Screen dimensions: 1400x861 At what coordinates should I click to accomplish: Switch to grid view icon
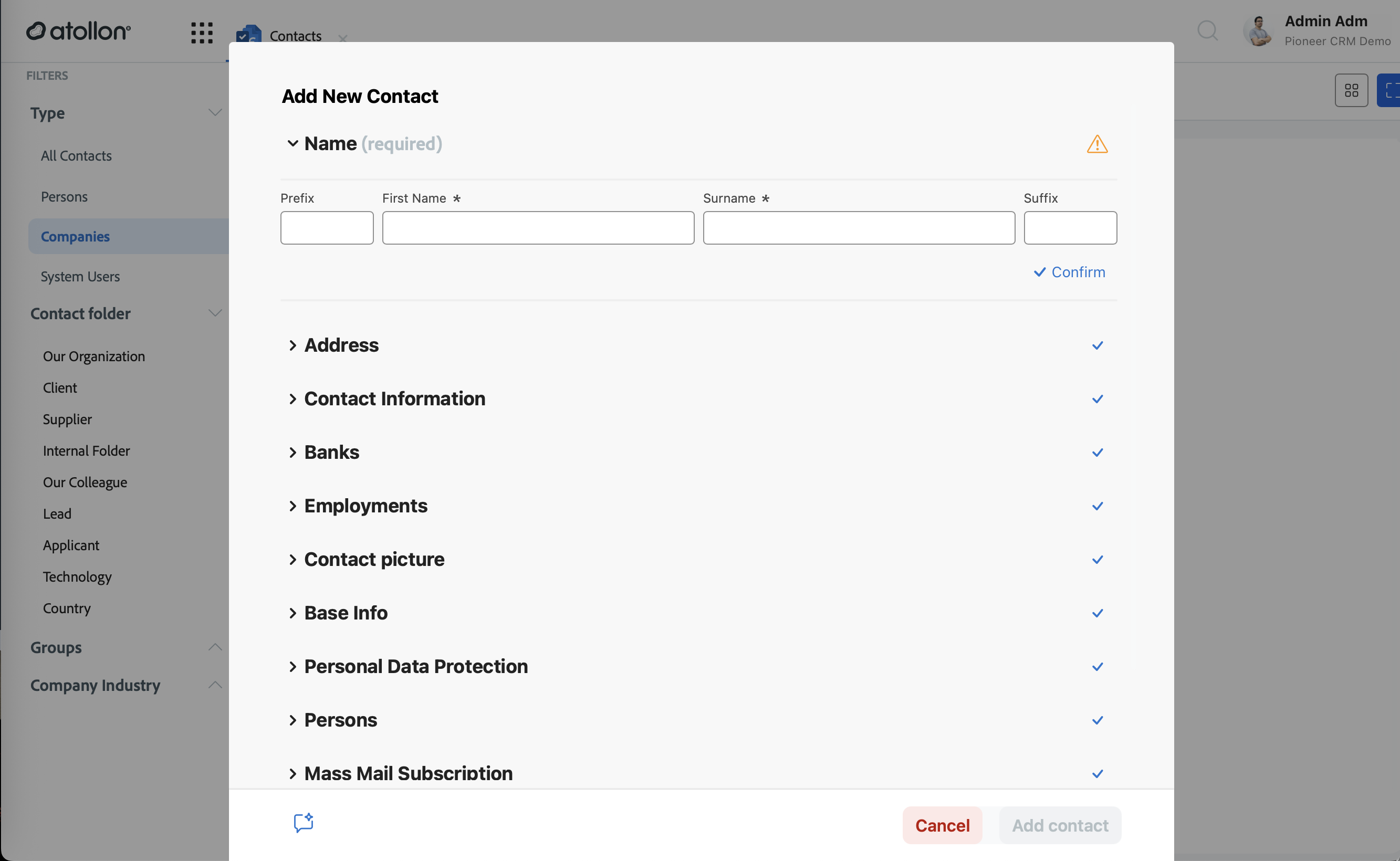1351,90
